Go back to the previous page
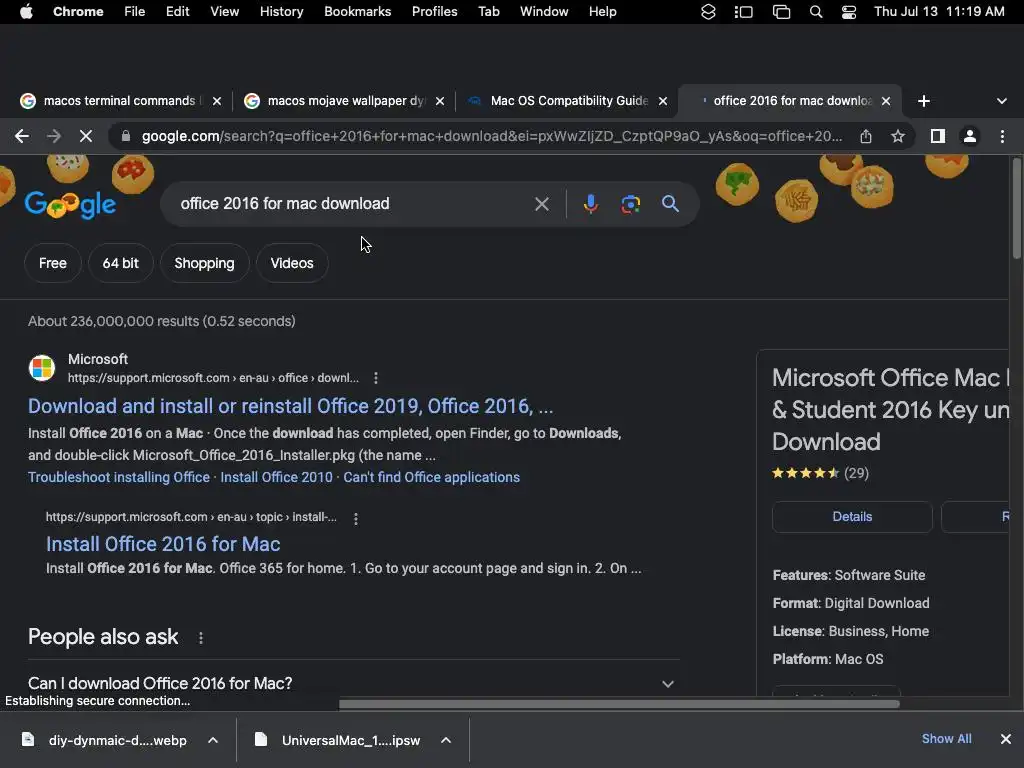Image resolution: width=1024 pixels, height=768 pixels. 22,136
